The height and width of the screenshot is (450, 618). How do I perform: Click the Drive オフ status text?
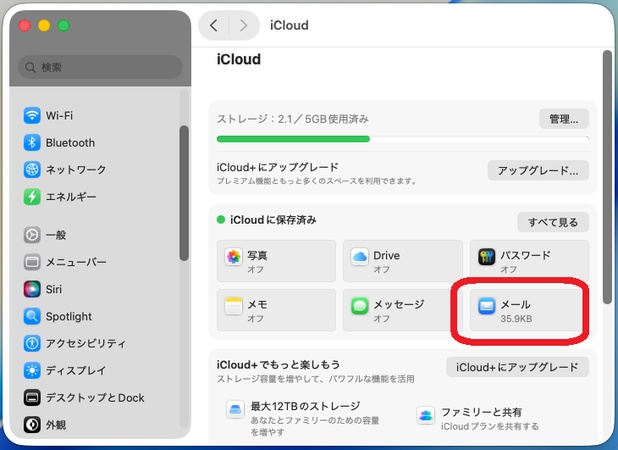[x=382, y=270]
